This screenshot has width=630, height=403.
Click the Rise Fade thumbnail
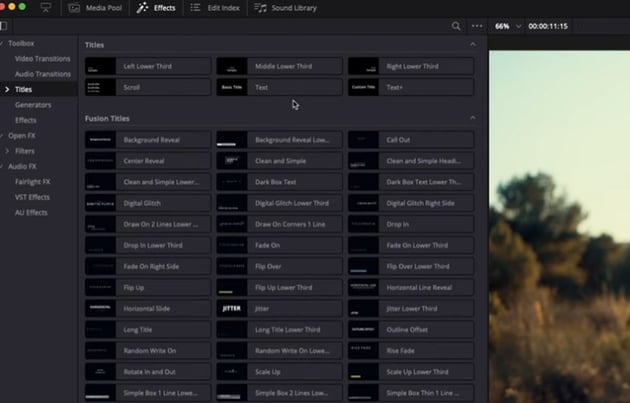click(x=363, y=351)
